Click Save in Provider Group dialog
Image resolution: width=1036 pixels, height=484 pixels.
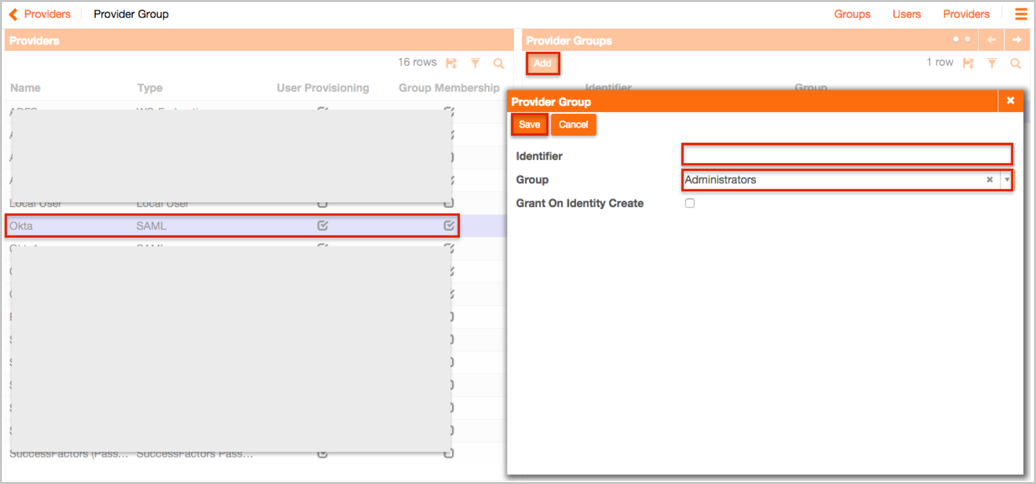point(529,125)
